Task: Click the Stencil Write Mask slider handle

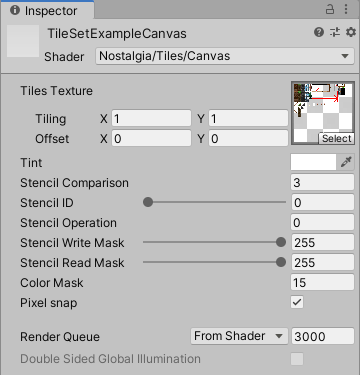Action: (x=281, y=242)
